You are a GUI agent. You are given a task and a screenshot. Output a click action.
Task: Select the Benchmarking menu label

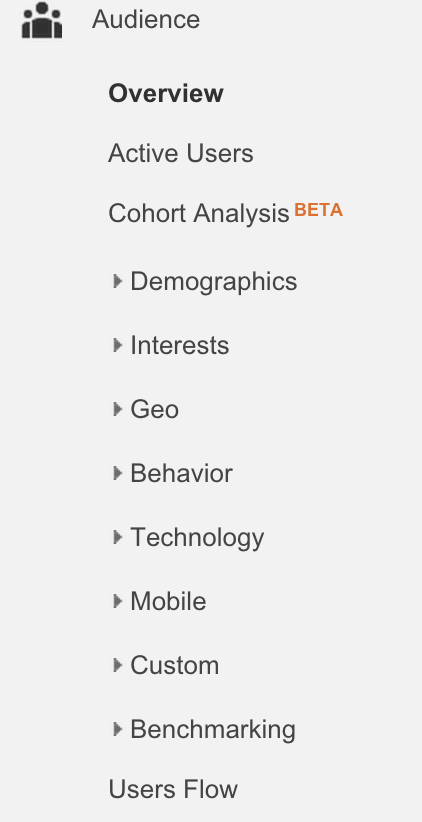click(x=213, y=730)
